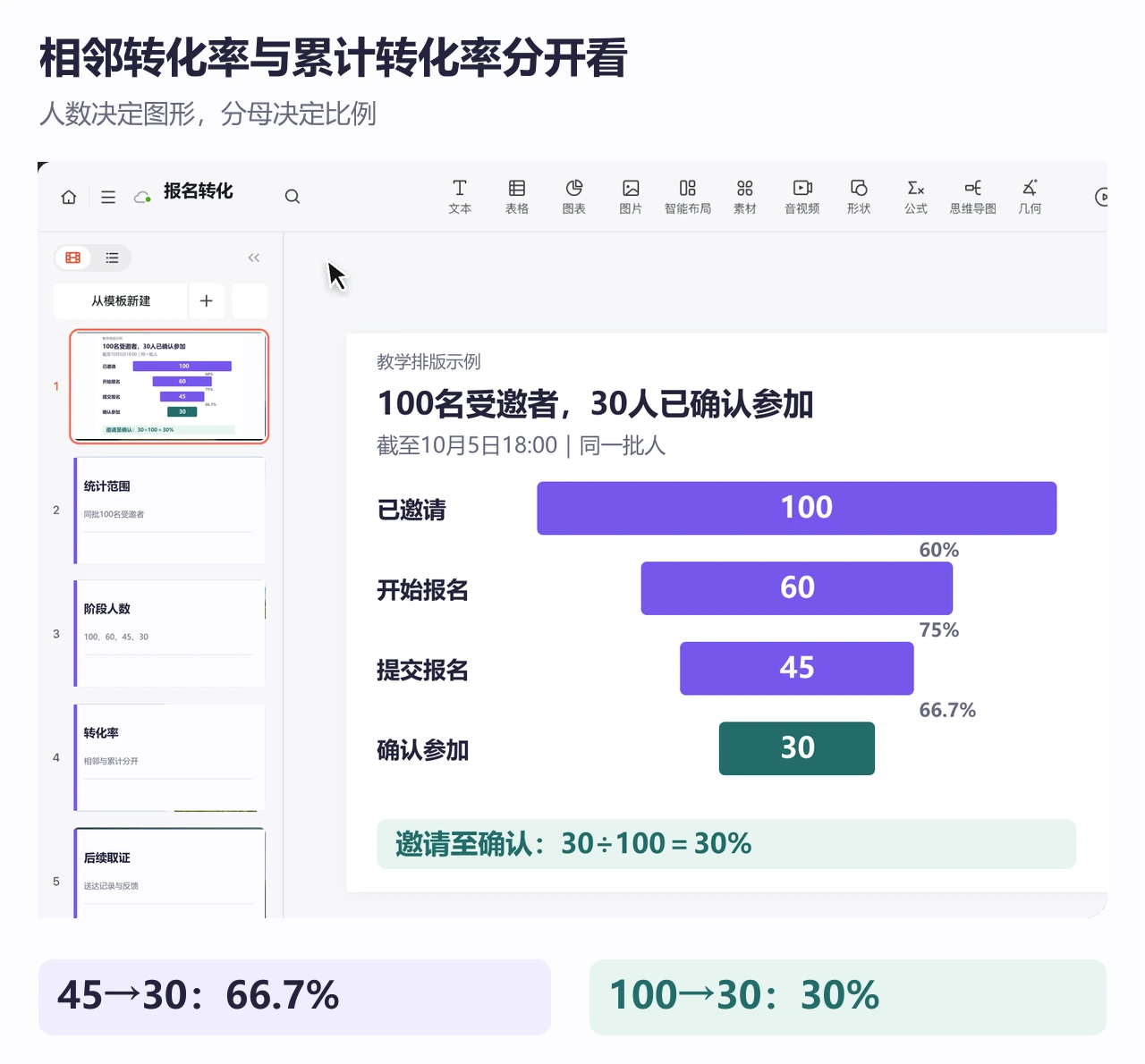The width and height of the screenshot is (1145, 1064).
Task: Select the 教学排版示例 label on the slide
Action: tap(428, 362)
